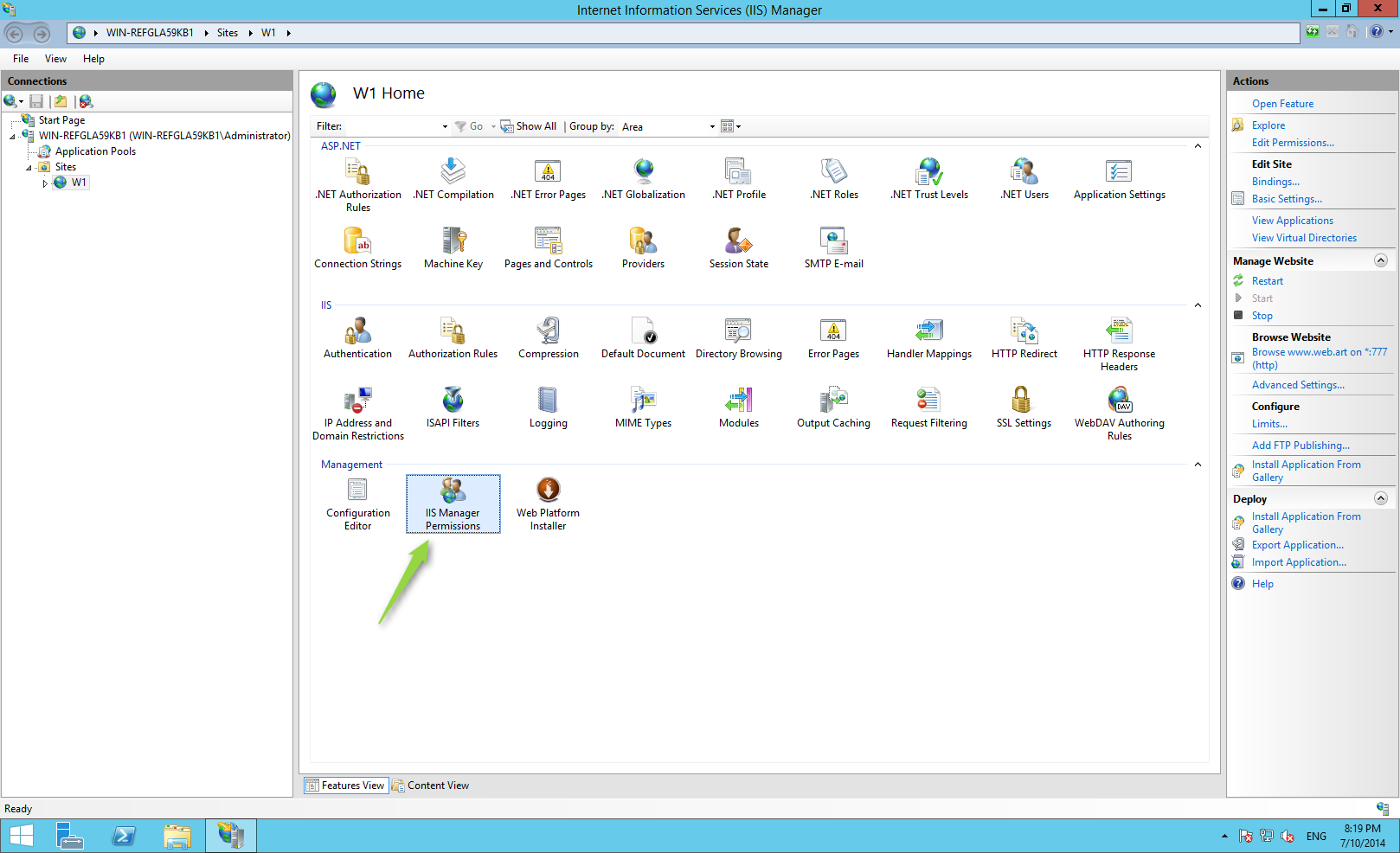Open IP Address and Domain Restrictions
The height and width of the screenshot is (853, 1400).
[x=358, y=414]
